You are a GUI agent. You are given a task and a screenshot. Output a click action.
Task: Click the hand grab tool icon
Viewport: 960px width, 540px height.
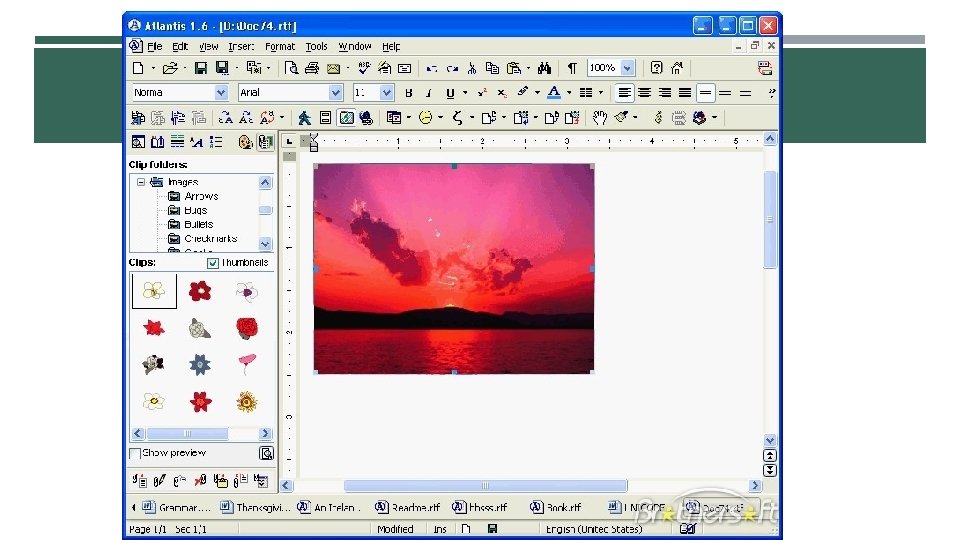[600, 118]
